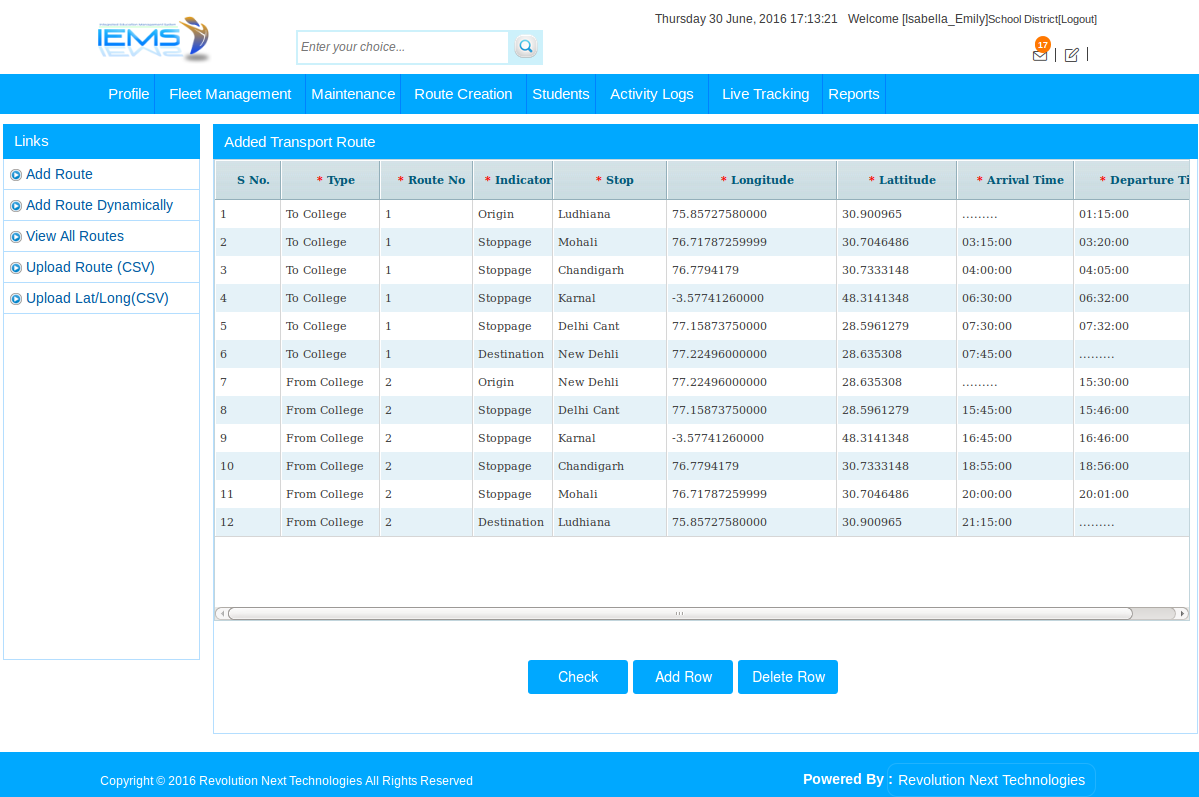Open the mail inbox icon with 17 badge
Screen dimensions: 1199x797
click(1041, 50)
